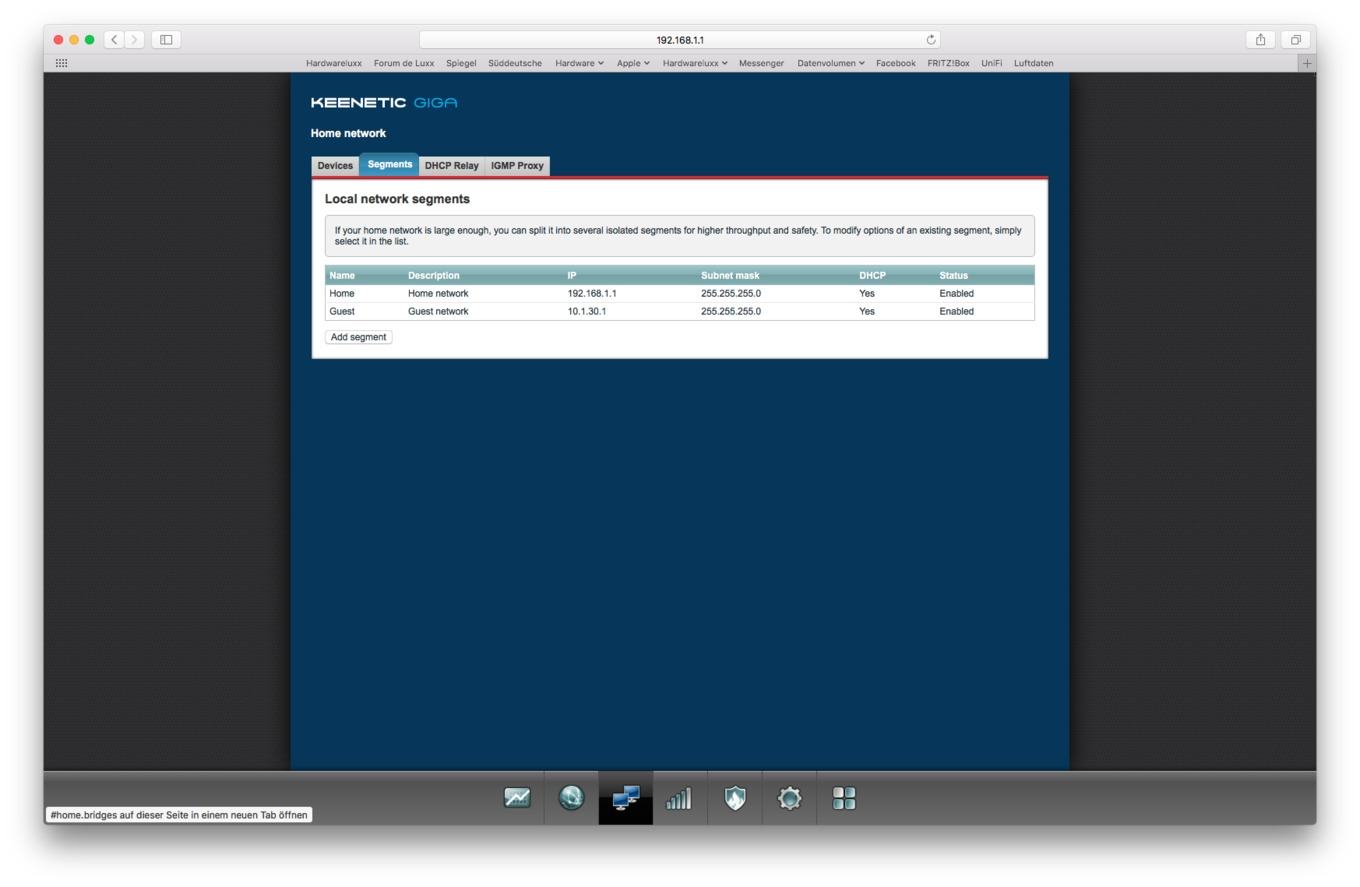Click the Subnet mask column header
The height and width of the screenshot is (887, 1360).
tap(730, 275)
